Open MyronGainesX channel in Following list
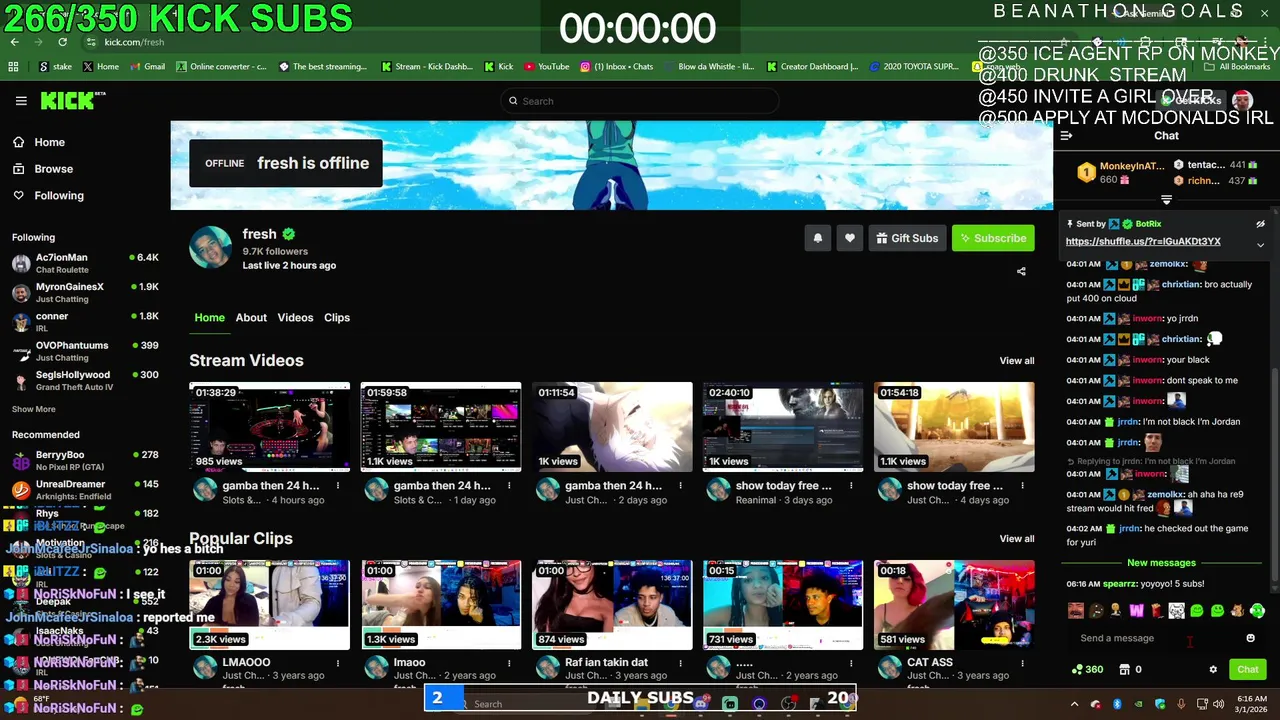Screen dimensions: 1280x720 85,292
